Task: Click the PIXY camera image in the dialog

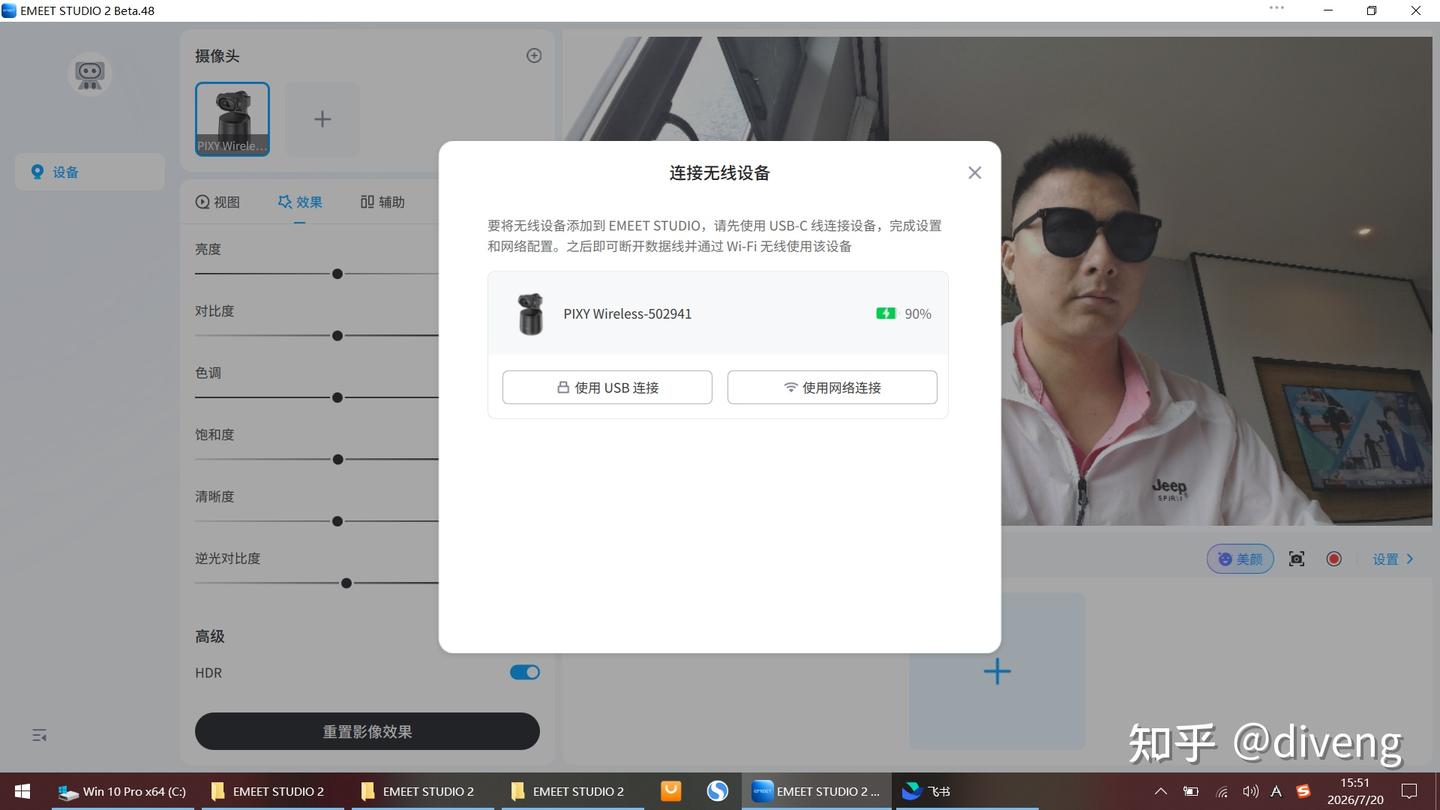Action: (x=530, y=314)
